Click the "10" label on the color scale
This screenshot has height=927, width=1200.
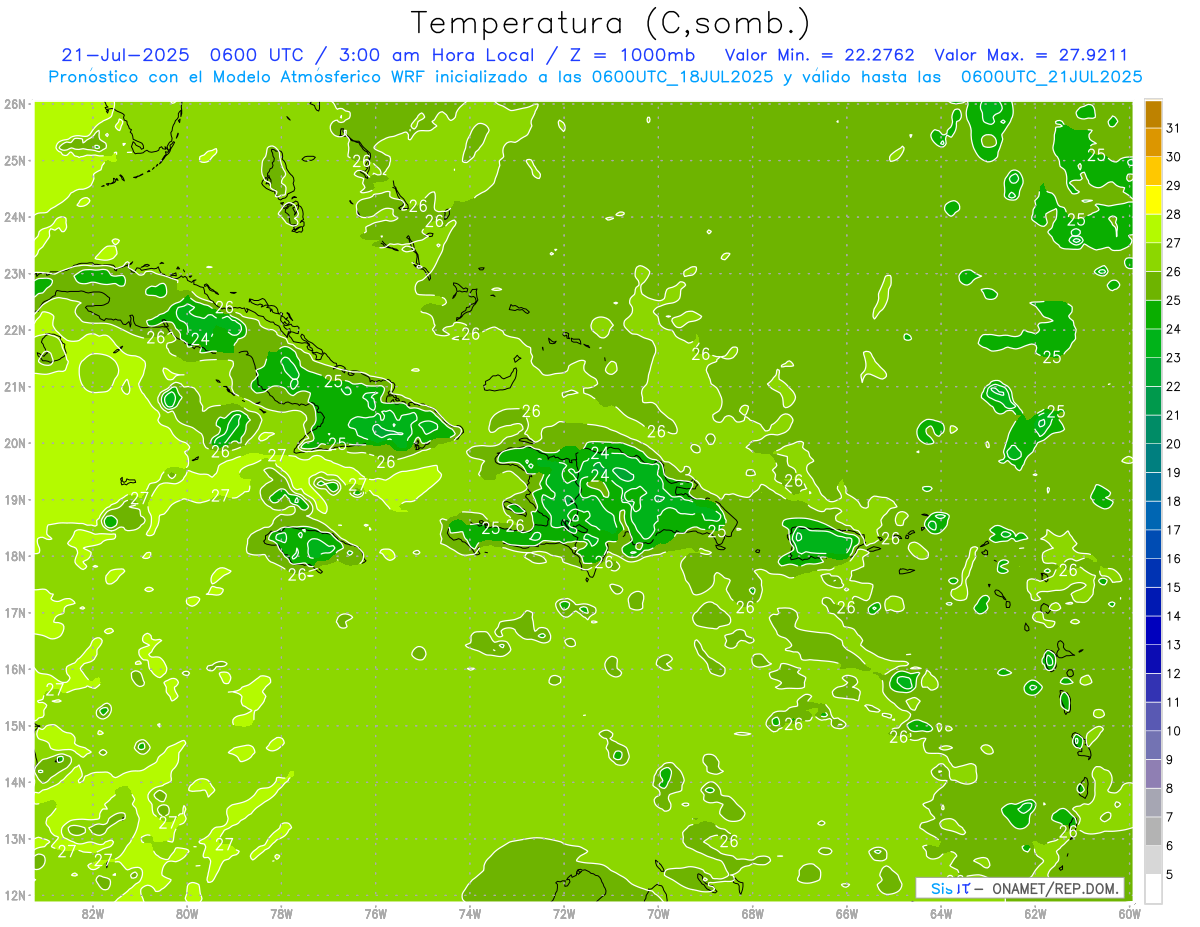1173,731
